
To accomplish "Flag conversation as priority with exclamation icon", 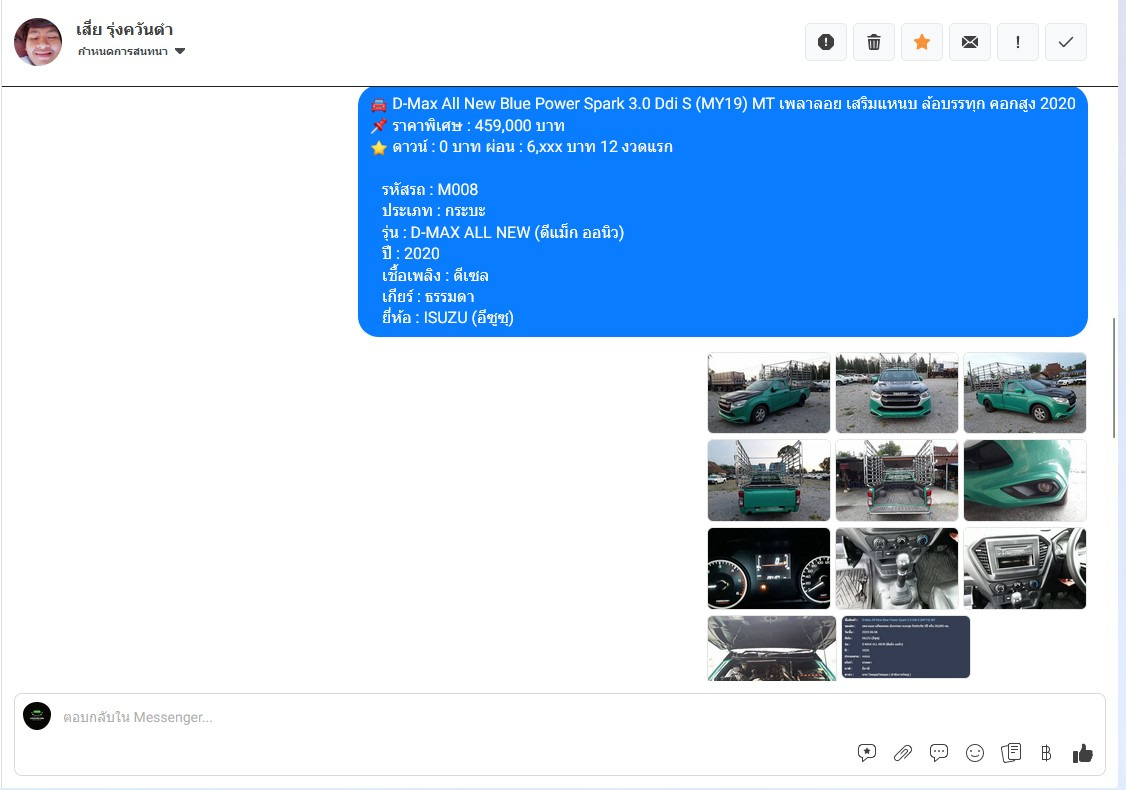I will point(1018,42).
